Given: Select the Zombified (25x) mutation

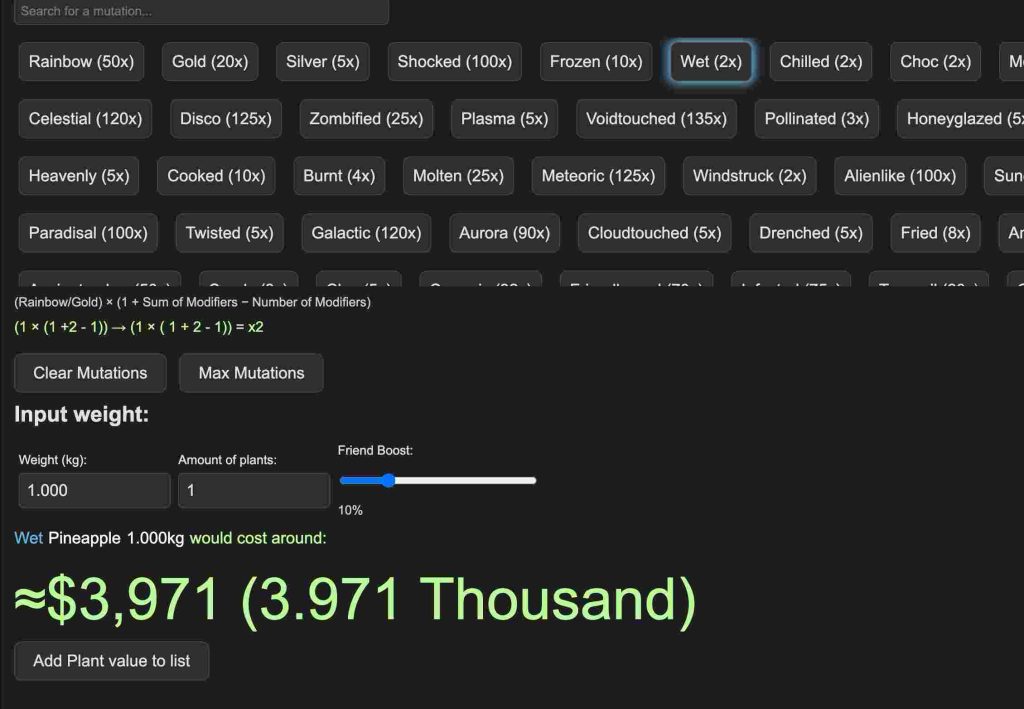Looking at the screenshot, I should [366, 119].
